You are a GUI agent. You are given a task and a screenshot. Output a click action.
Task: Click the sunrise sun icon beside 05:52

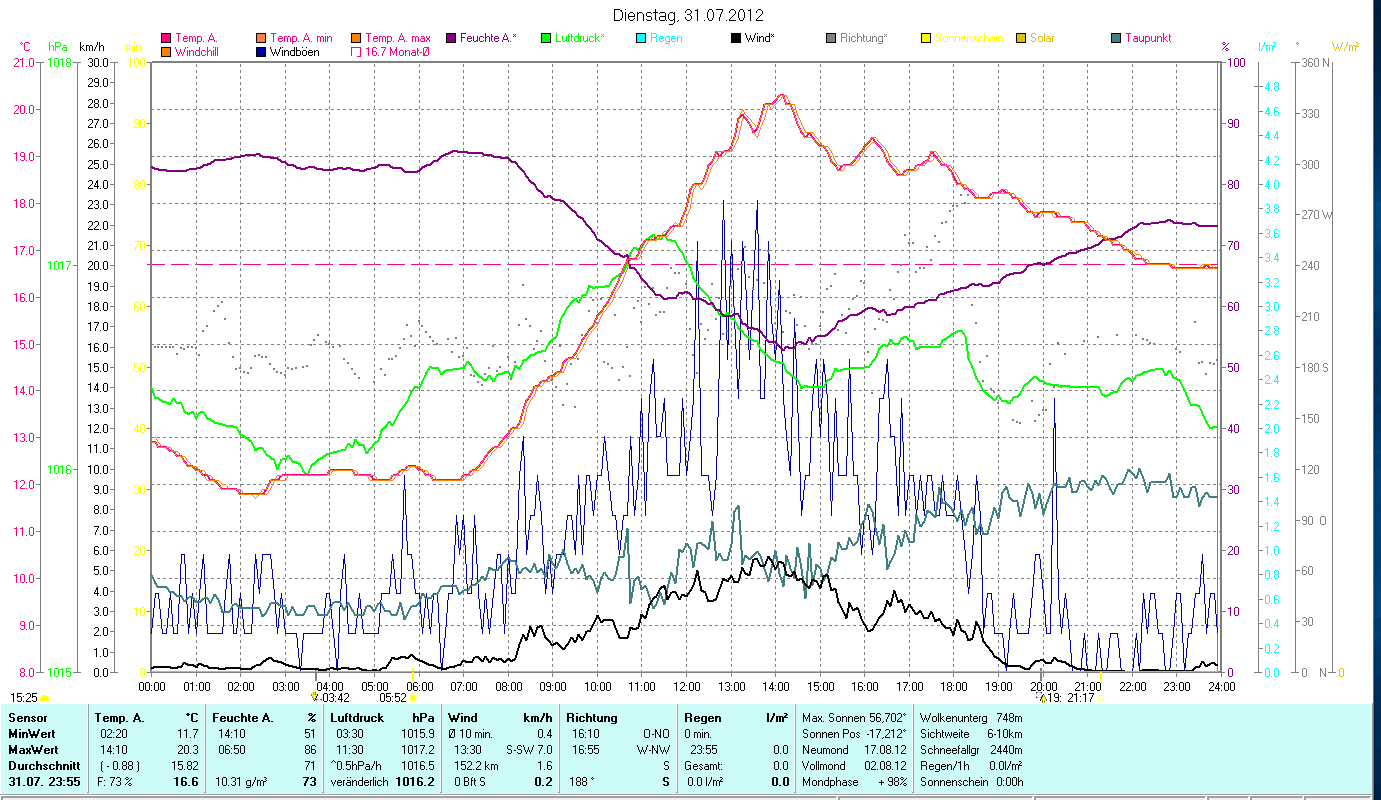[x=413, y=698]
